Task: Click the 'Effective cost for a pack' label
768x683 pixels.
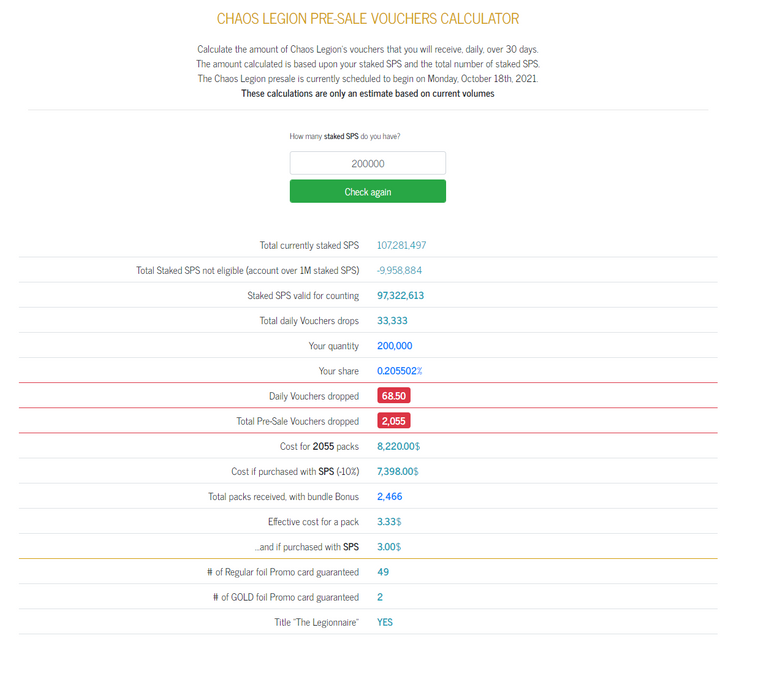Action: pyautogui.click(x=313, y=522)
